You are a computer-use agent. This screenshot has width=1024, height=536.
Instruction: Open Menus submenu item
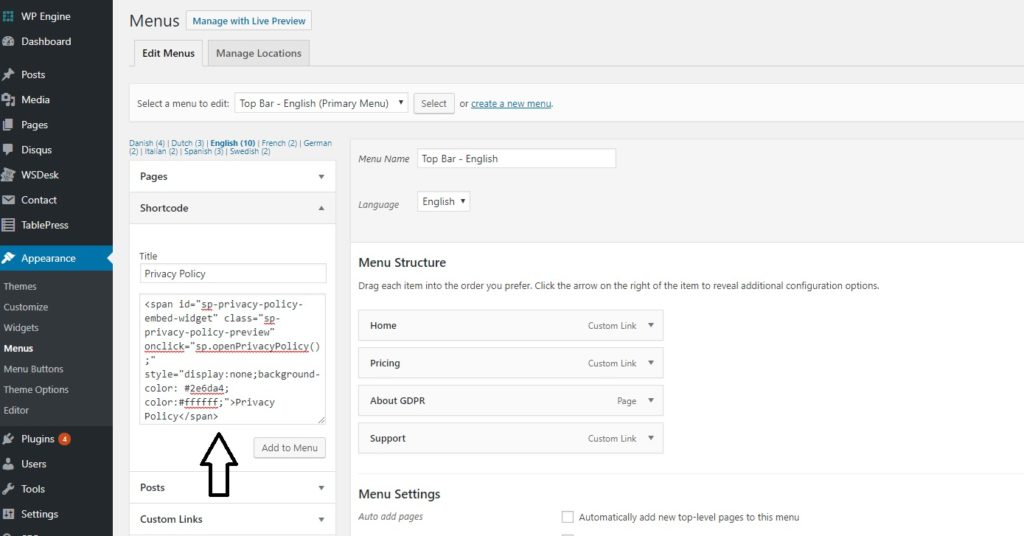tap(18, 348)
